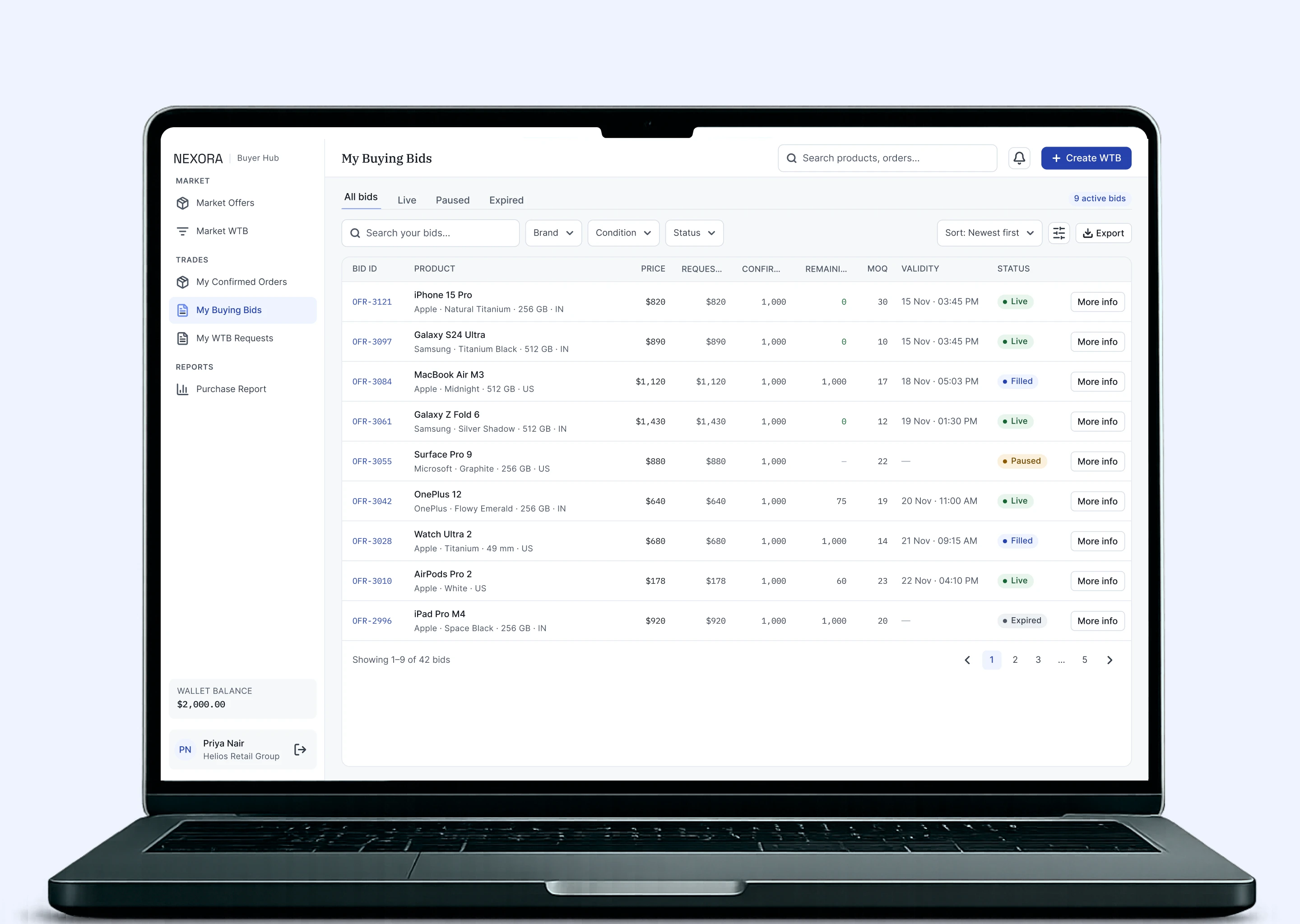Open bid OFR-2996 link
The image size is (1300, 924).
[371, 621]
